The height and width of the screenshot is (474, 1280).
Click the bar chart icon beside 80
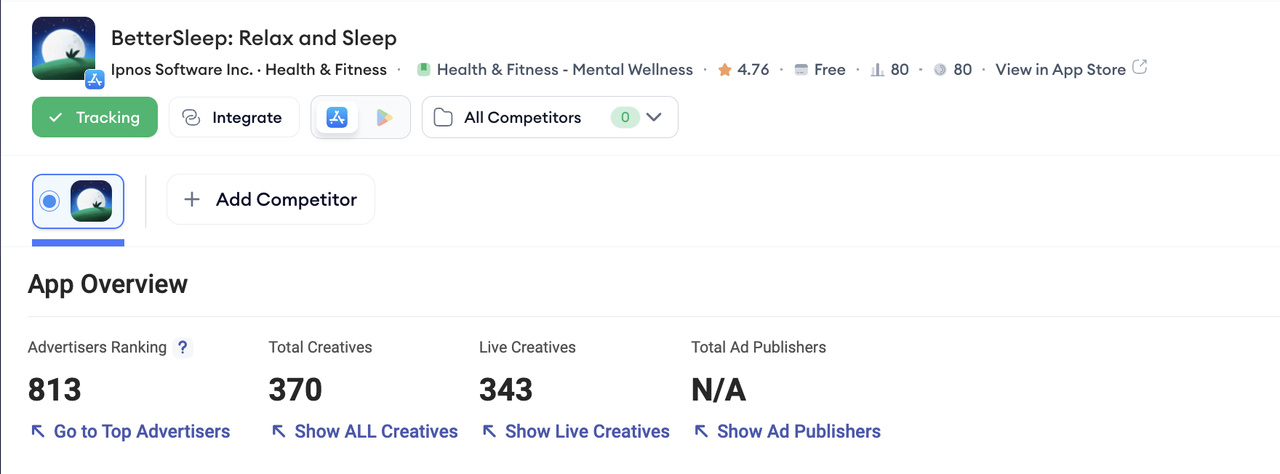(877, 69)
